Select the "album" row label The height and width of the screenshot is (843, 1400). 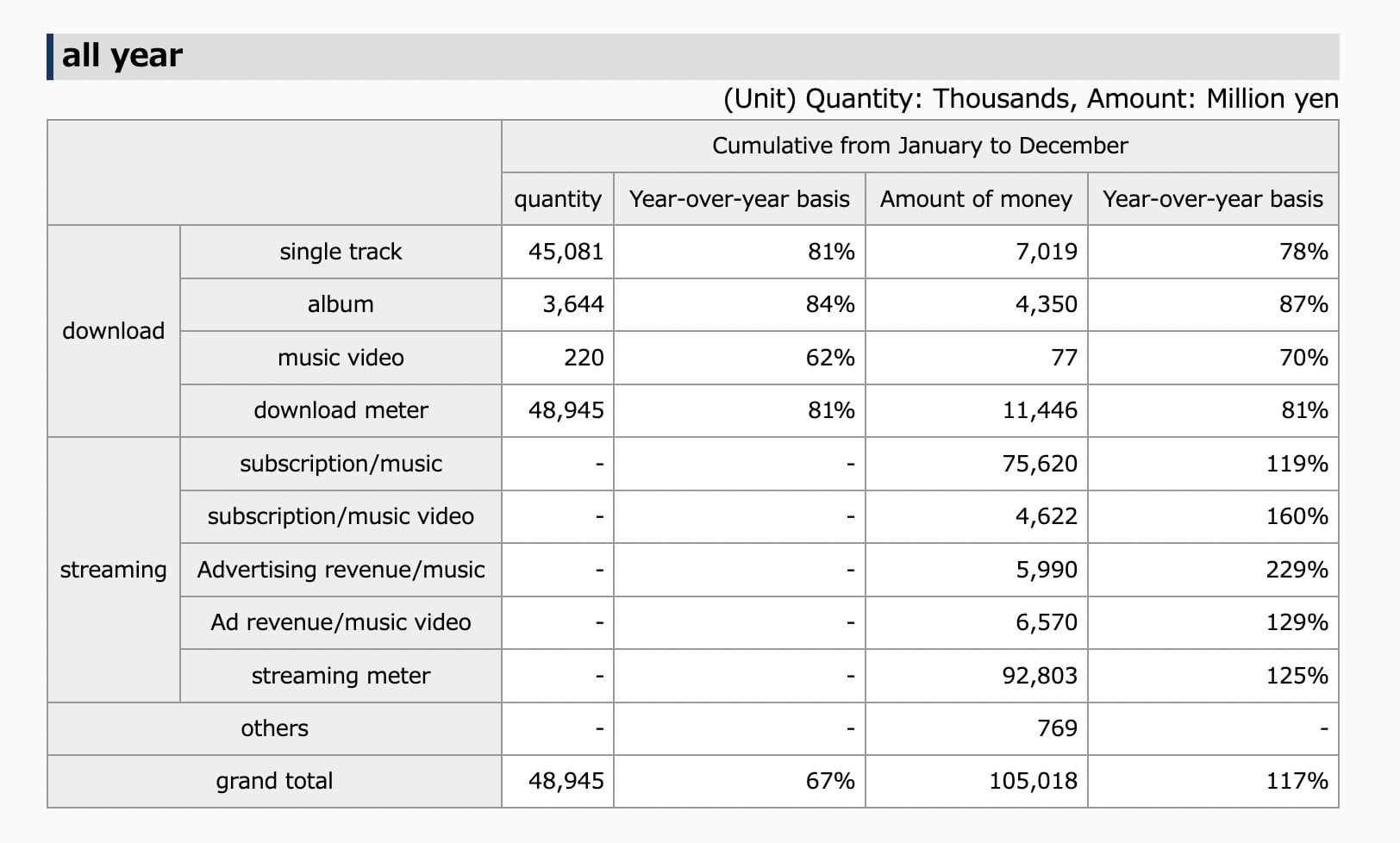(341, 304)
